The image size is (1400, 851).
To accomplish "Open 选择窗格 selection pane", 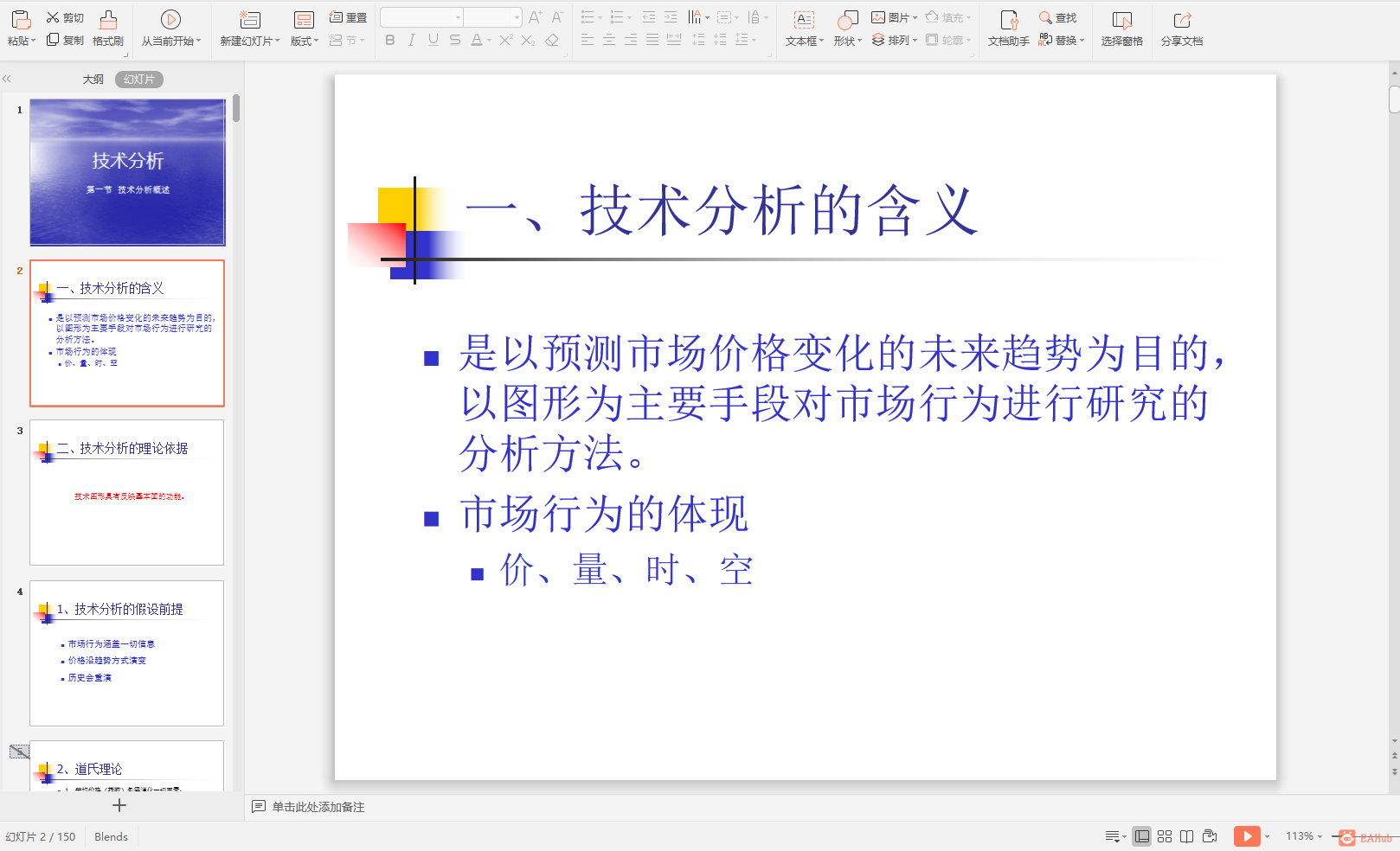I will coord(1121,26).
